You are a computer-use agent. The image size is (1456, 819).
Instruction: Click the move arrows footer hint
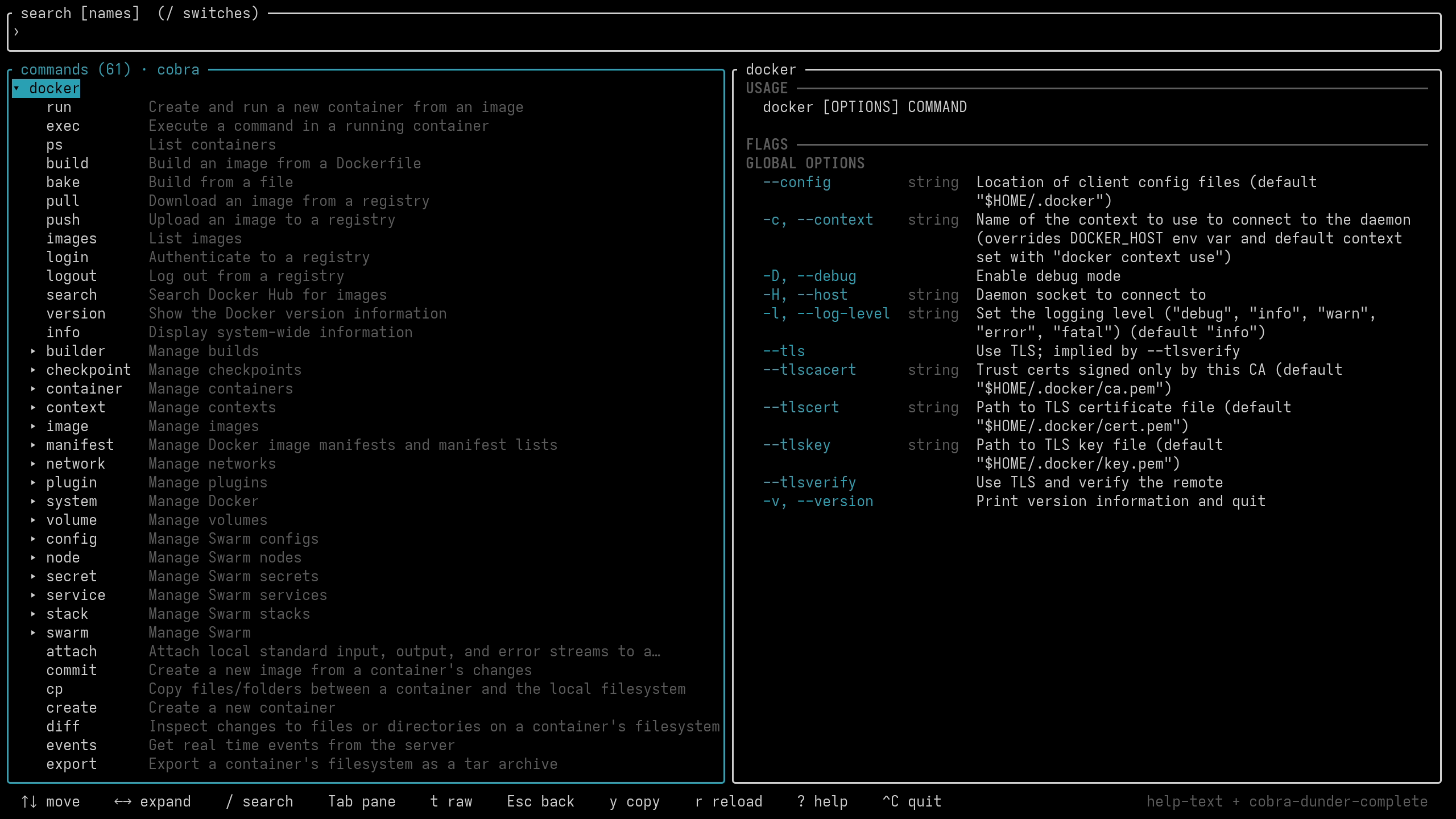[51, 802]
